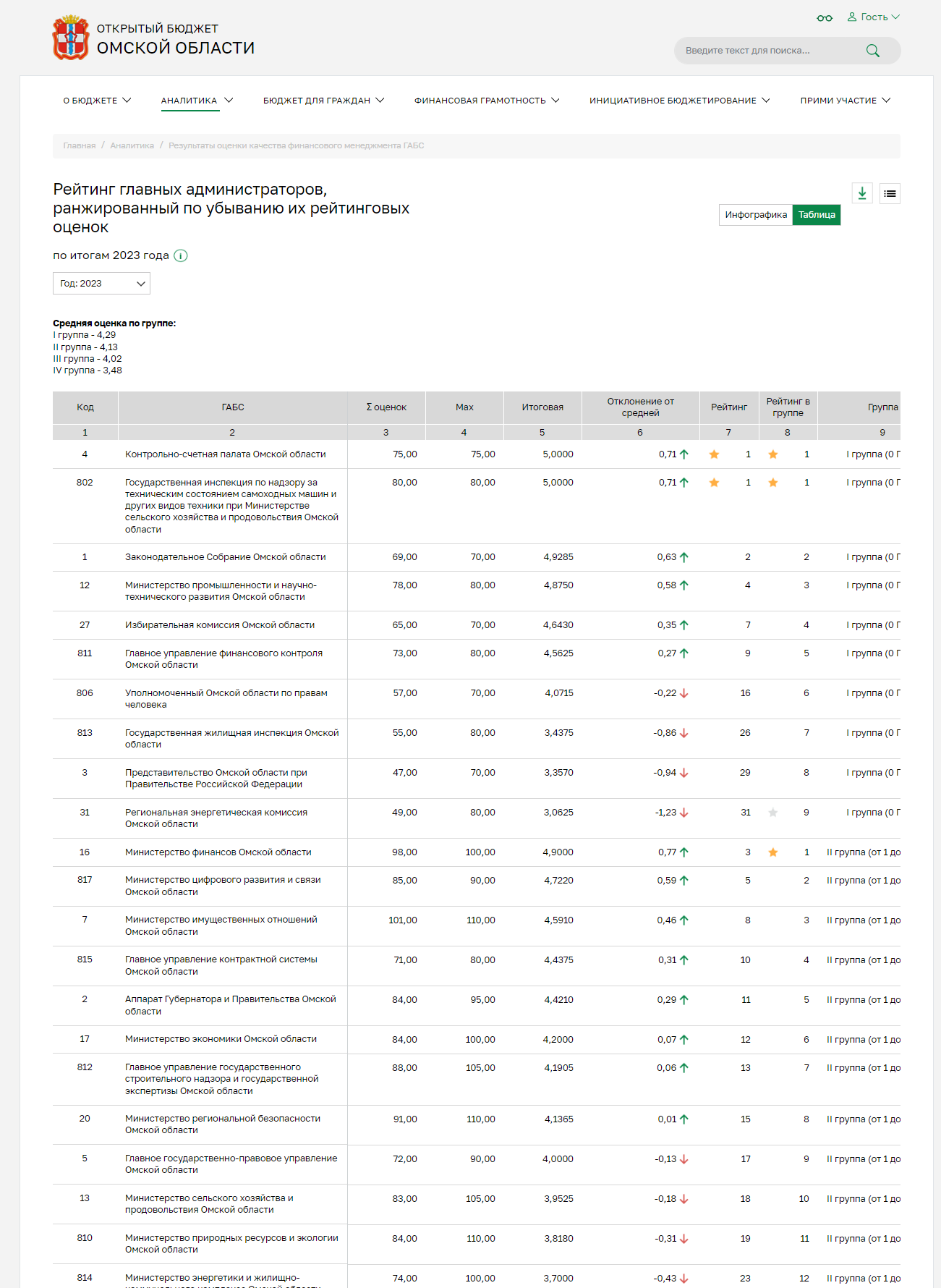Open the list view icon button
The width and height of the screenshot is (941, 1288).
click(x=890, y=193)
